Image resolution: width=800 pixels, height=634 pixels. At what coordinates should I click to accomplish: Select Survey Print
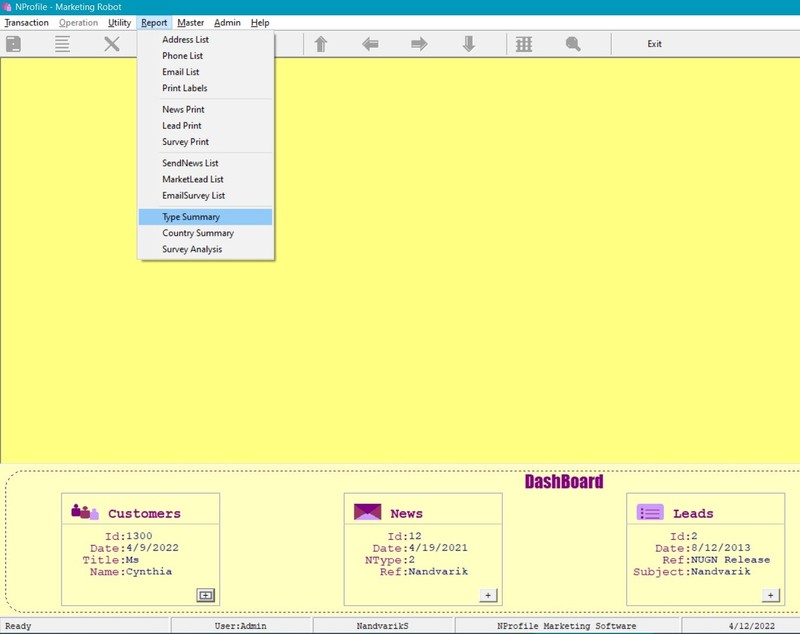pos(206,142)
